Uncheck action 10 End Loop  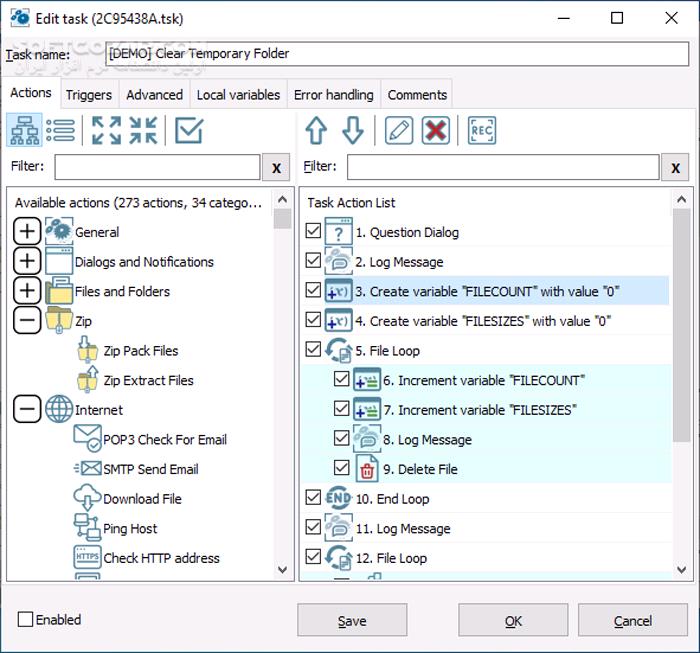313,497
